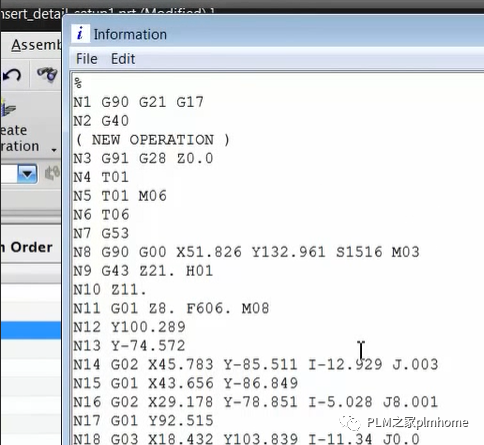Click the line 'N9 G43 Z21. H01'

click(143, 271)
